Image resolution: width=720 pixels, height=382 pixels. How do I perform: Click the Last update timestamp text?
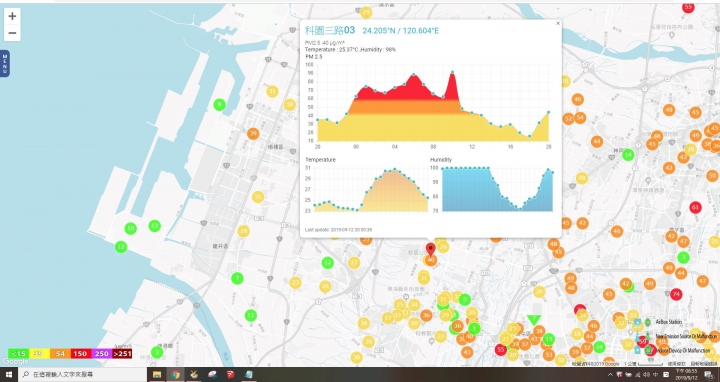338,230
